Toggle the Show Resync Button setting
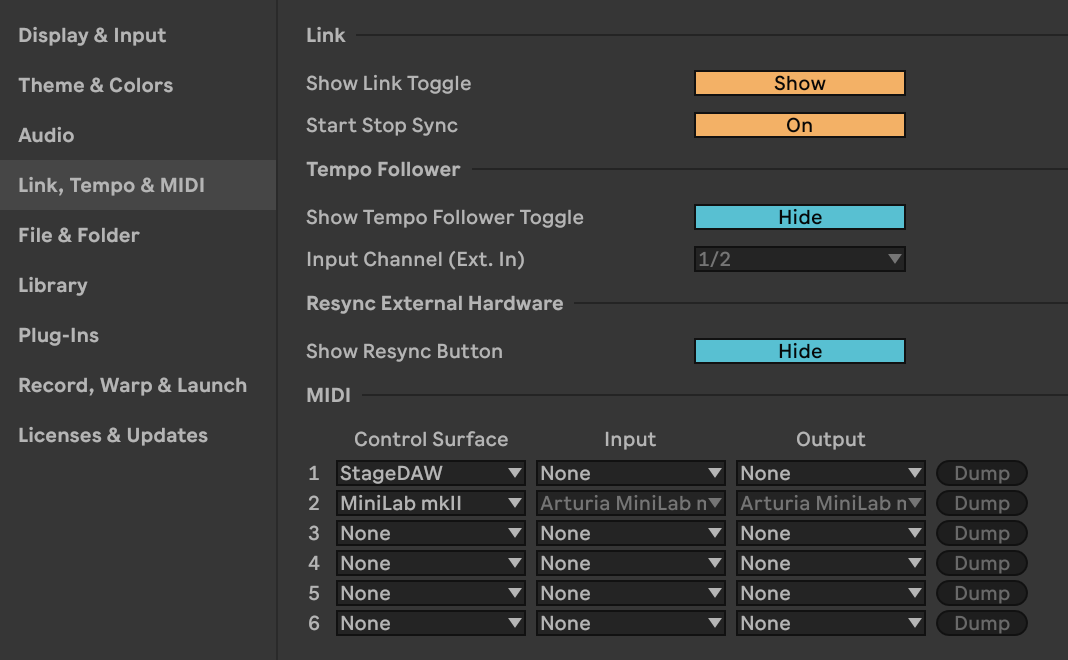 click(800, 351)
